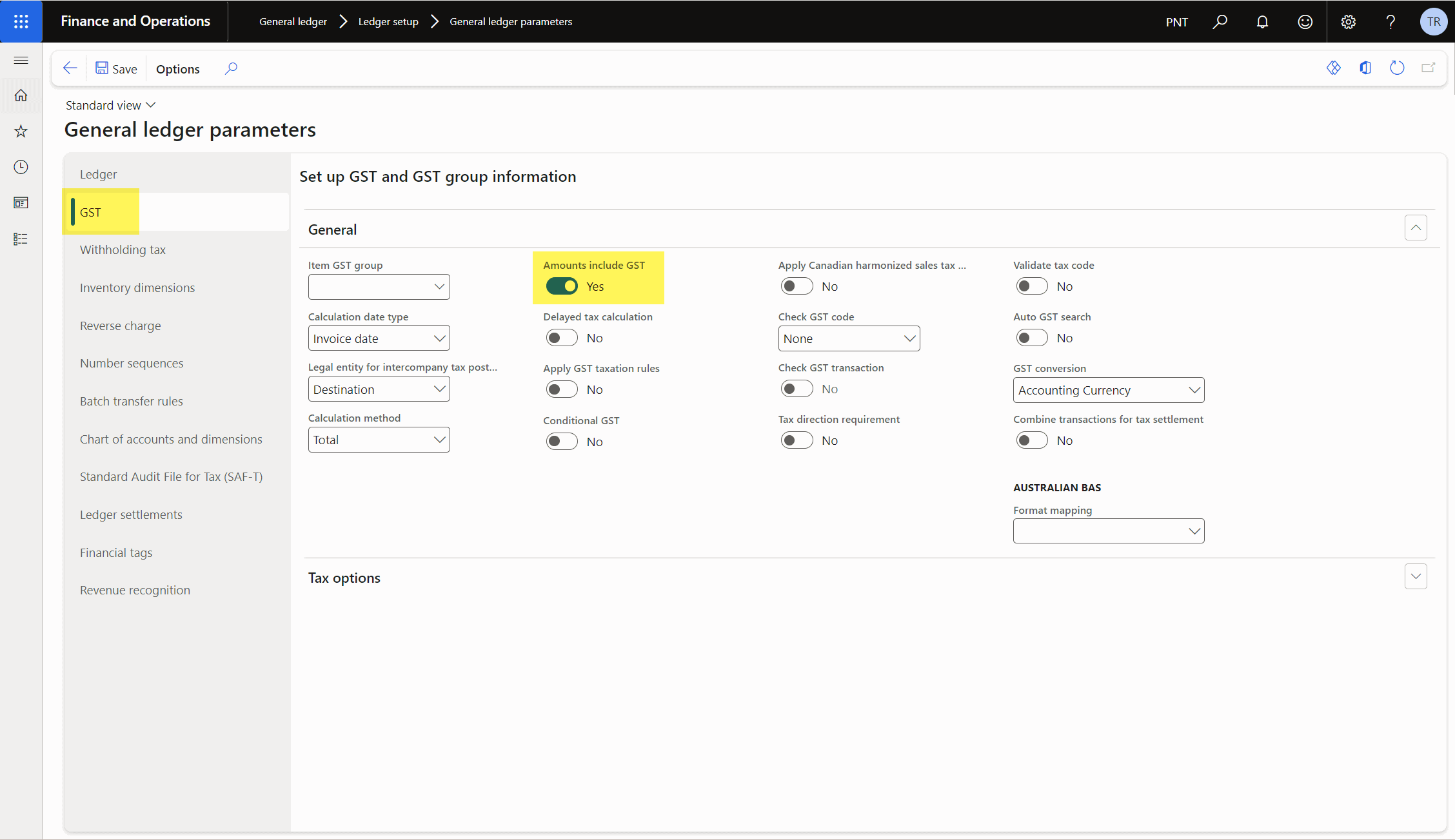Click General ledger breadcrumb

[x=293, y=21]
